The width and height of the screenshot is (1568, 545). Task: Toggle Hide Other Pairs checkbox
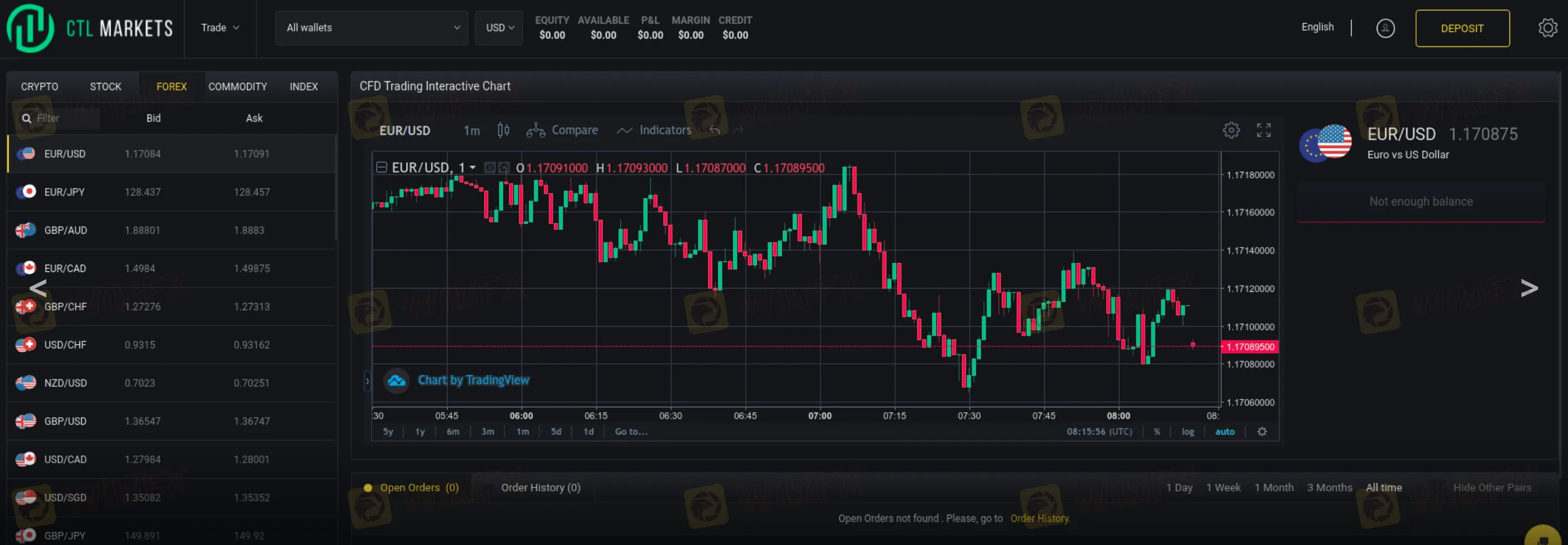point(1437,488)
